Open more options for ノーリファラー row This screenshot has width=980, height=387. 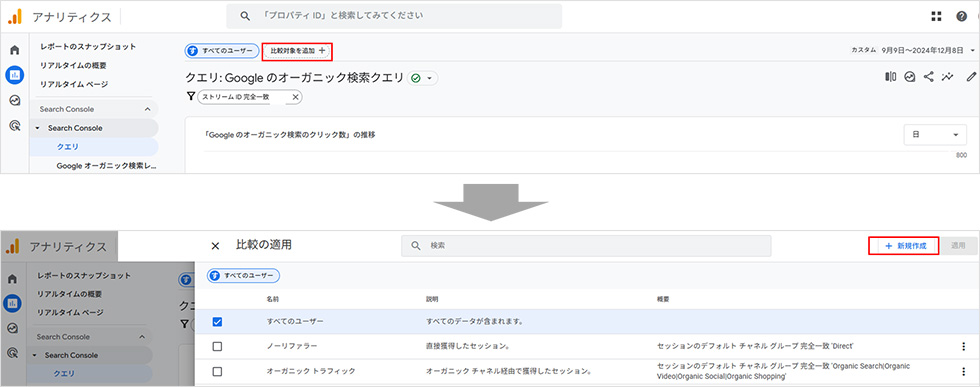tap(963, 346)
